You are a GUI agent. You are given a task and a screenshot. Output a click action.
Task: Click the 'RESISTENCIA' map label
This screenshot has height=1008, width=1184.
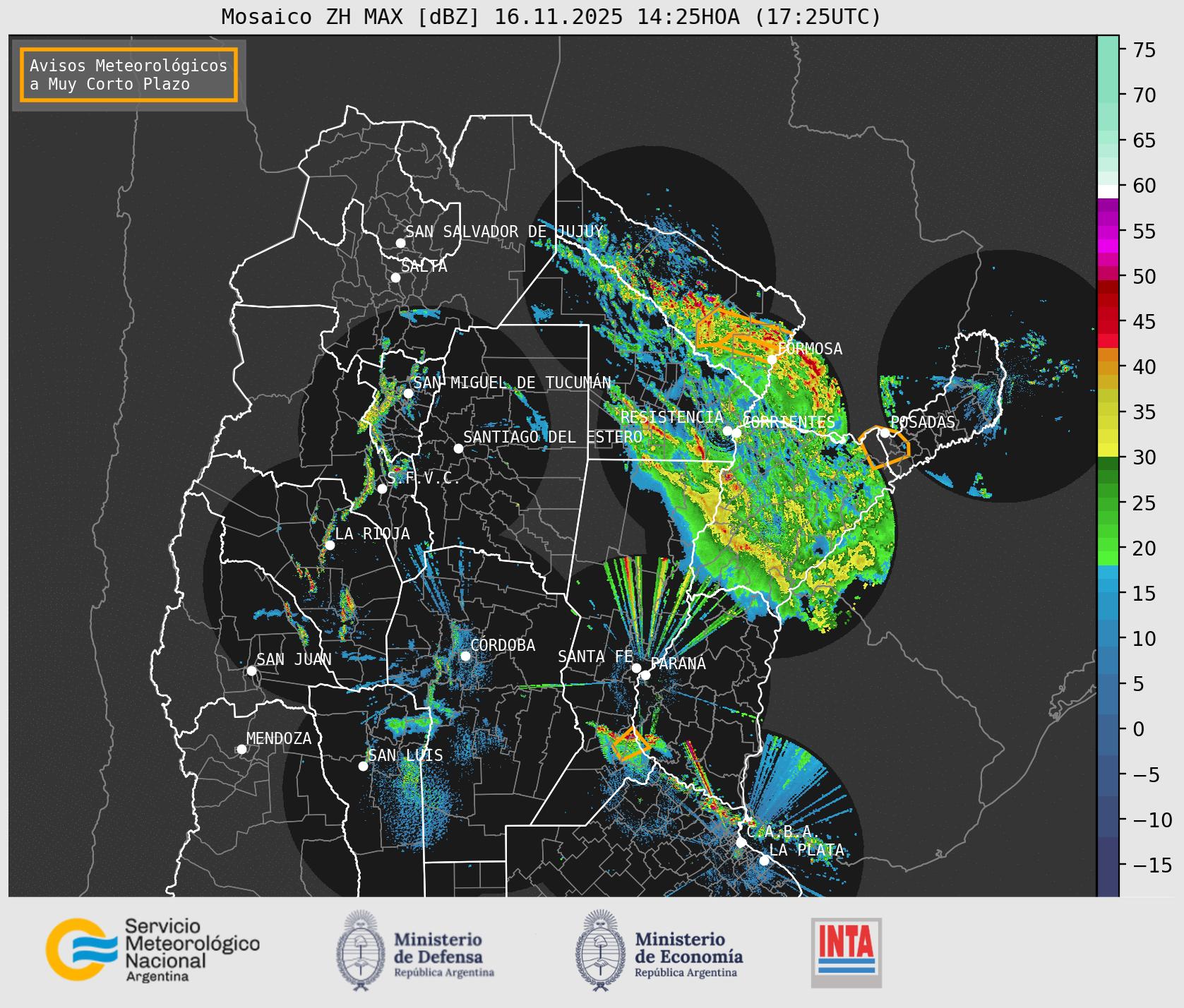click(x=672, y=417)
